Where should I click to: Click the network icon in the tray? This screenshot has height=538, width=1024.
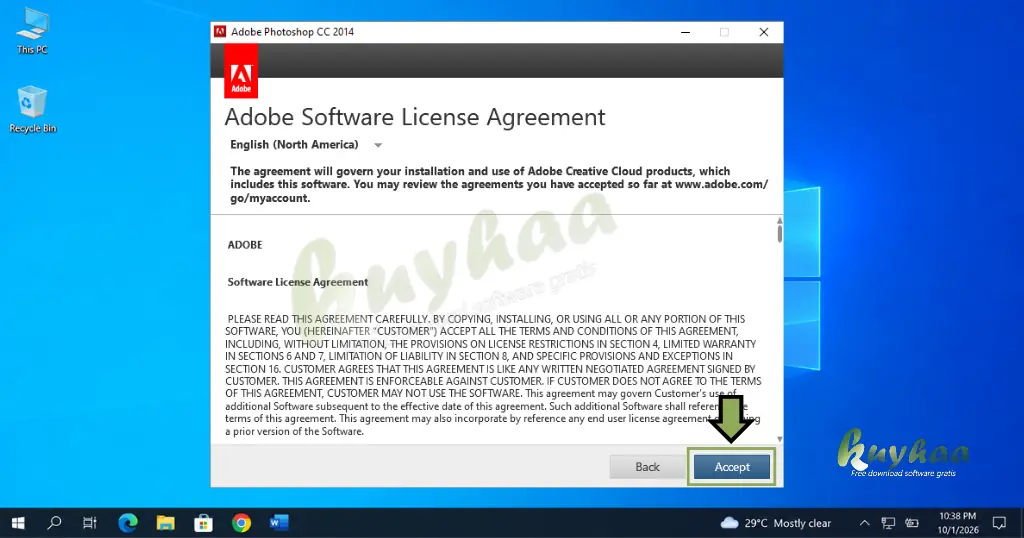point(888,523)
